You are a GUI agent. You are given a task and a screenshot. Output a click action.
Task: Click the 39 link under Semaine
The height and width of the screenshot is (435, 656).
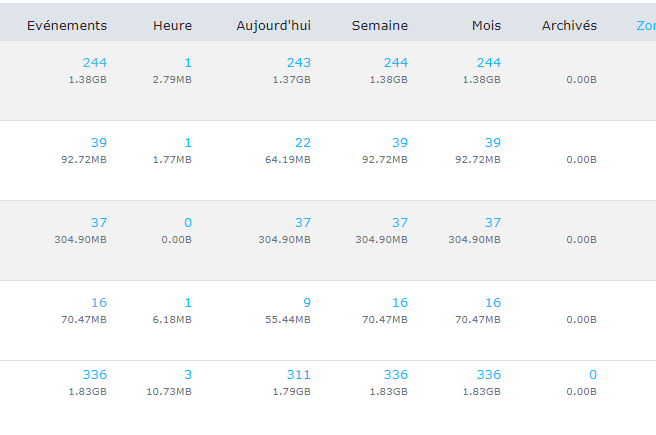399,143
